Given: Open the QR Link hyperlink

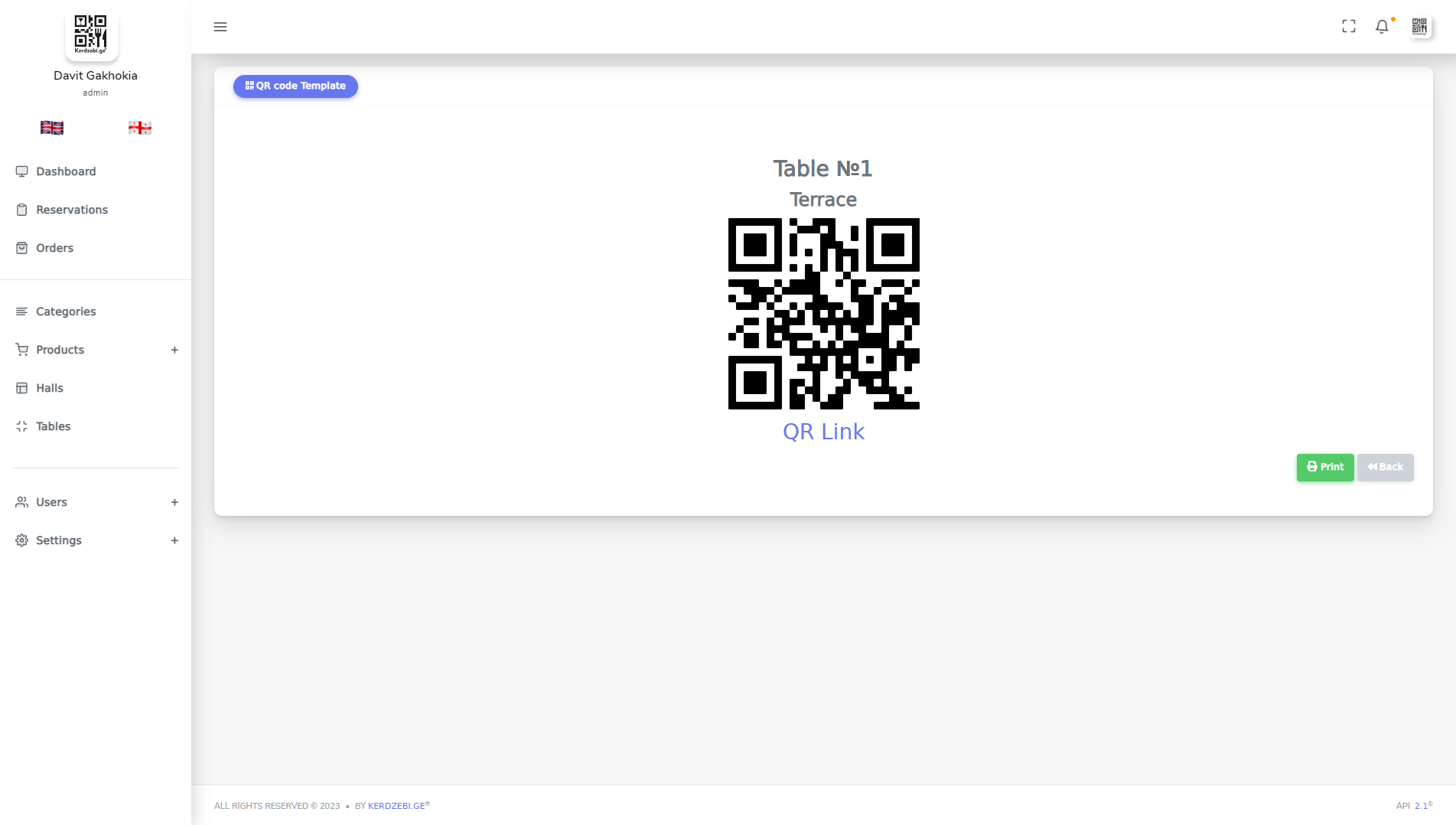Looking at the screenshot, I should [x=823, y=432].
